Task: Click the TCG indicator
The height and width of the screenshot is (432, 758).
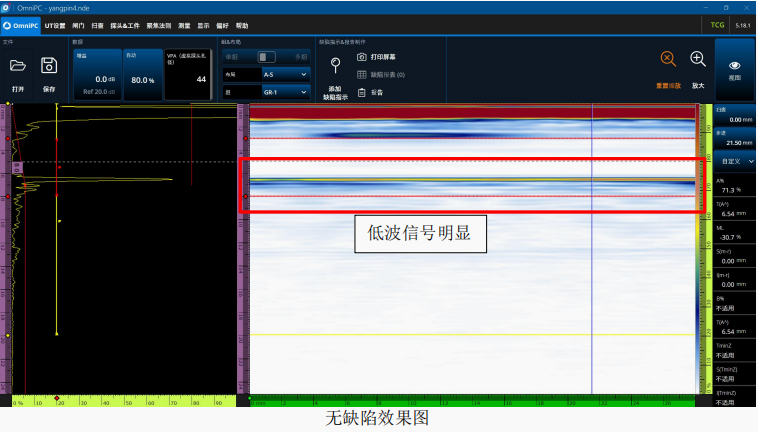Action: pyautogui.click(x=717, y=25)
